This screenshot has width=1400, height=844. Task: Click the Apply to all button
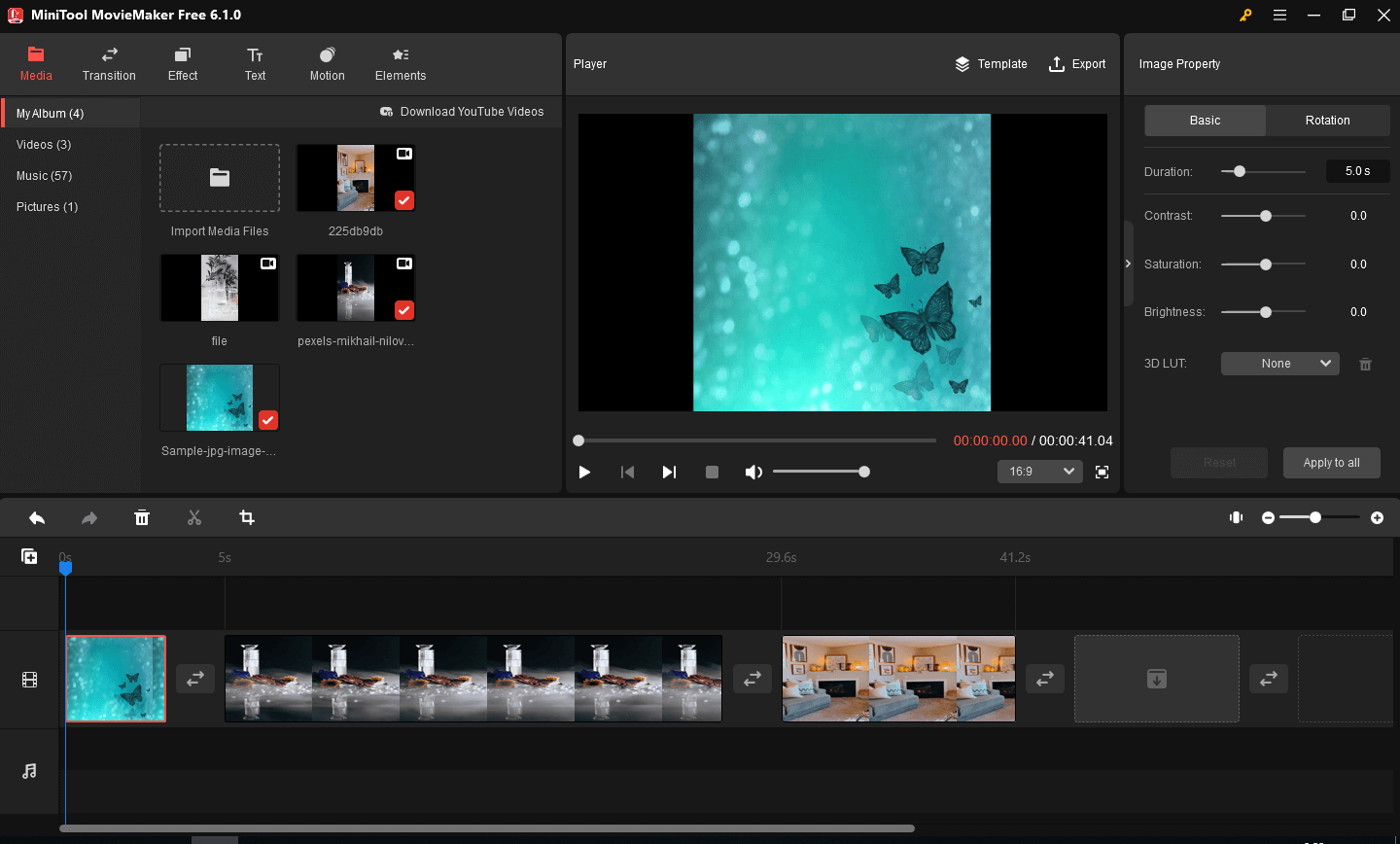(x=1331, y=463)
